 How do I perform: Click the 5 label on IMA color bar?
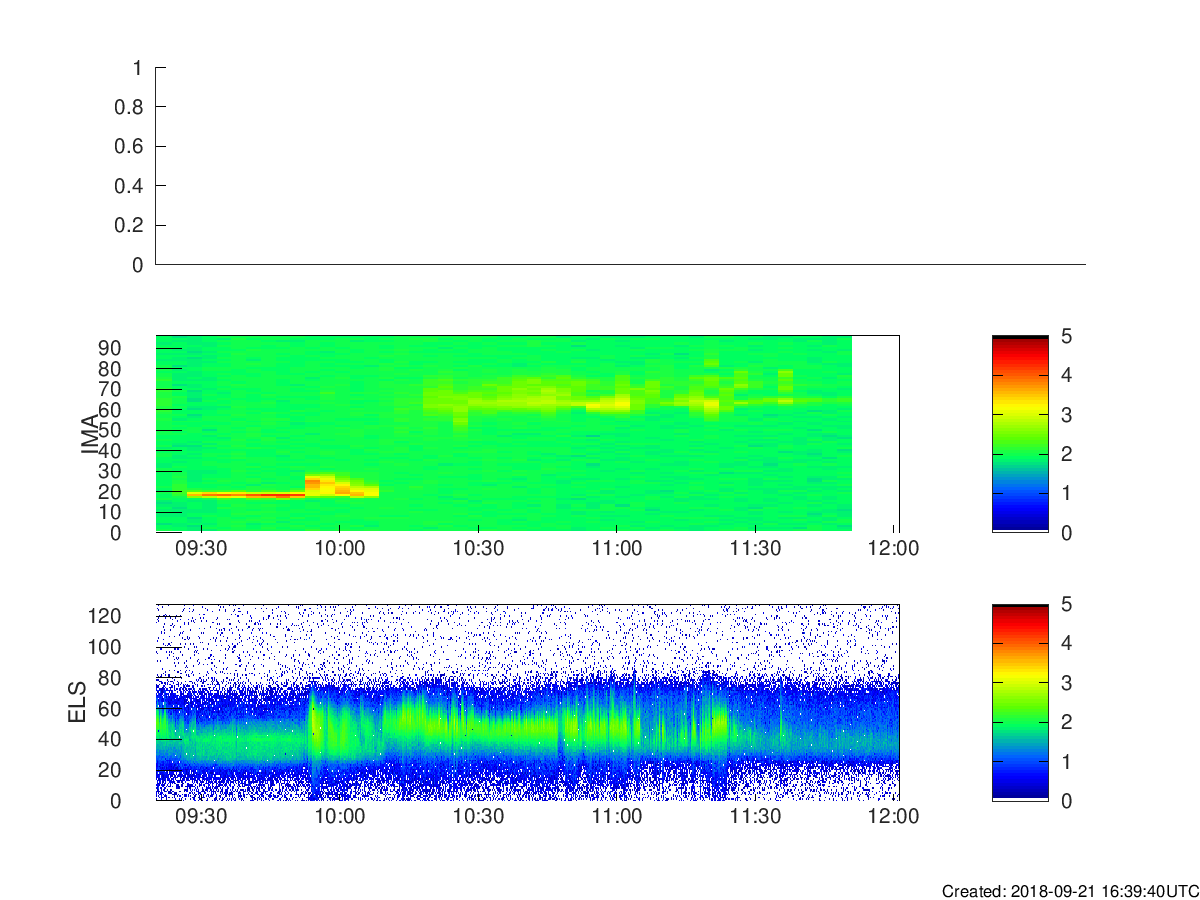1065,336
